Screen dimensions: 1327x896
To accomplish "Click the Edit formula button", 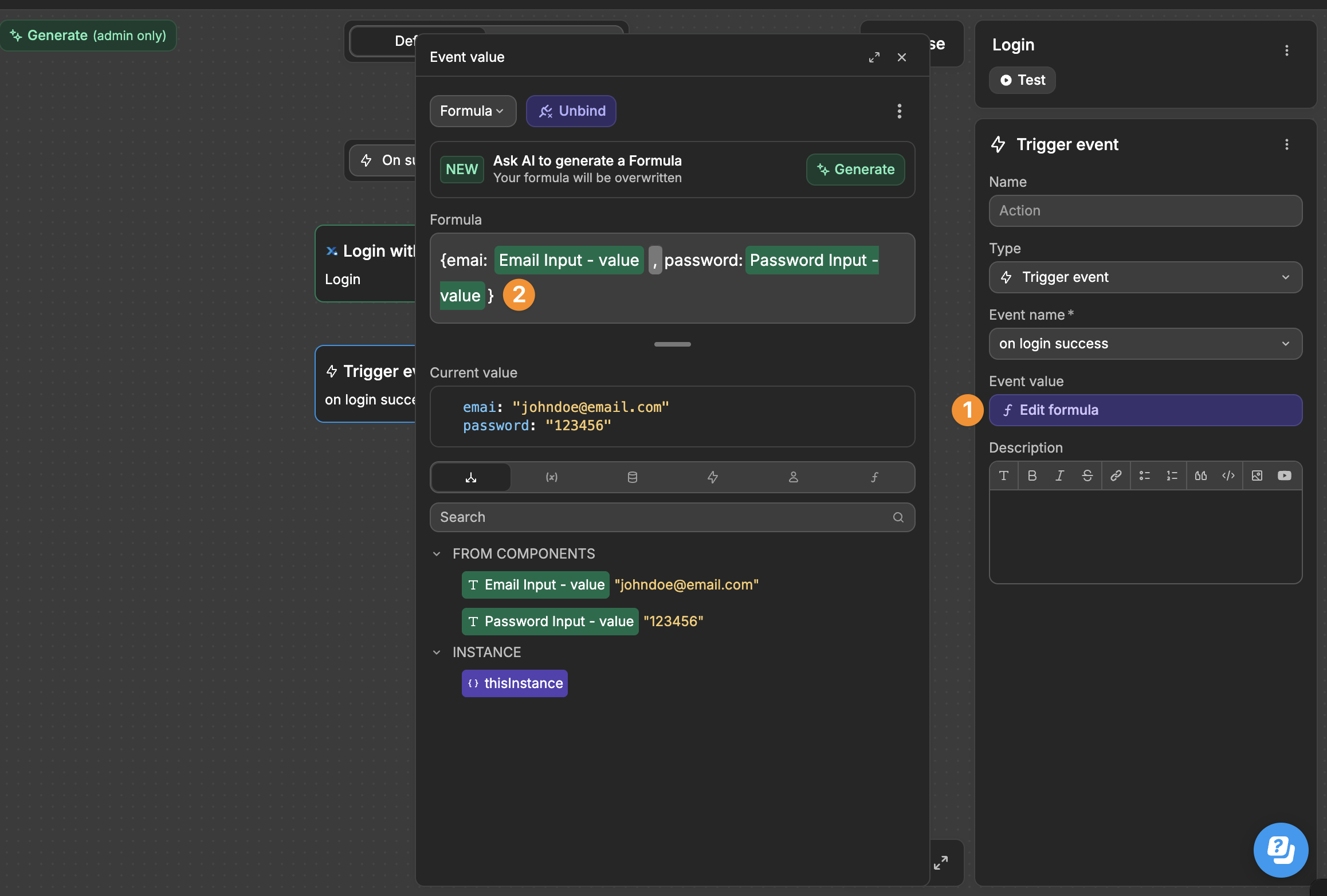I will pos(1145,410).
